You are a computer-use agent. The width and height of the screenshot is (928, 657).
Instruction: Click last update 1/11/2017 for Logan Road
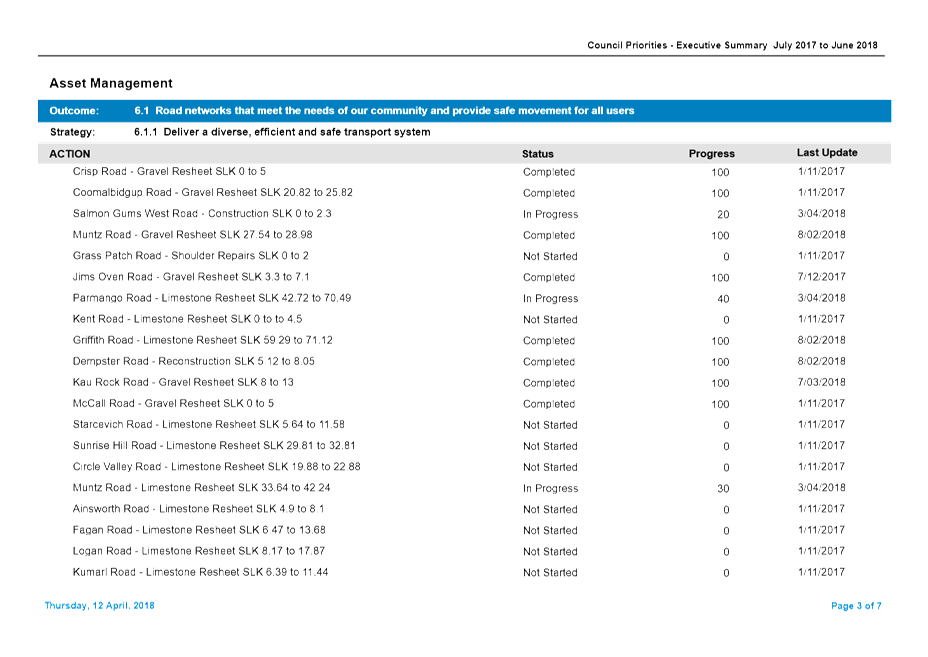pyautogui.click(x=821, y=551)
